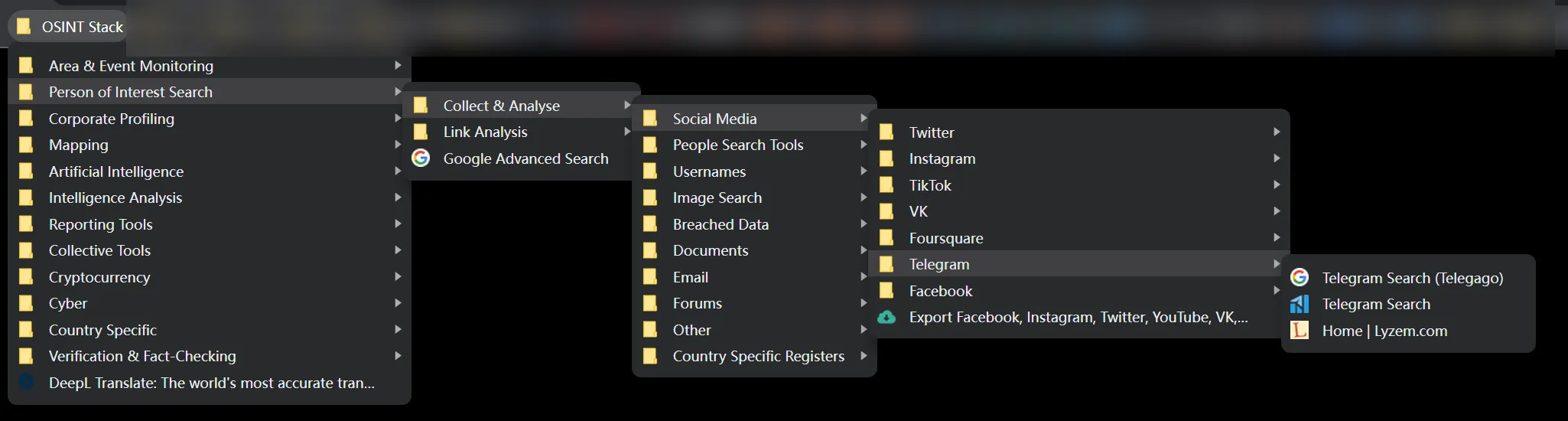Click the OSINT Stack bookmark folder icon
1568x421 pixels.
coord(24,27)
